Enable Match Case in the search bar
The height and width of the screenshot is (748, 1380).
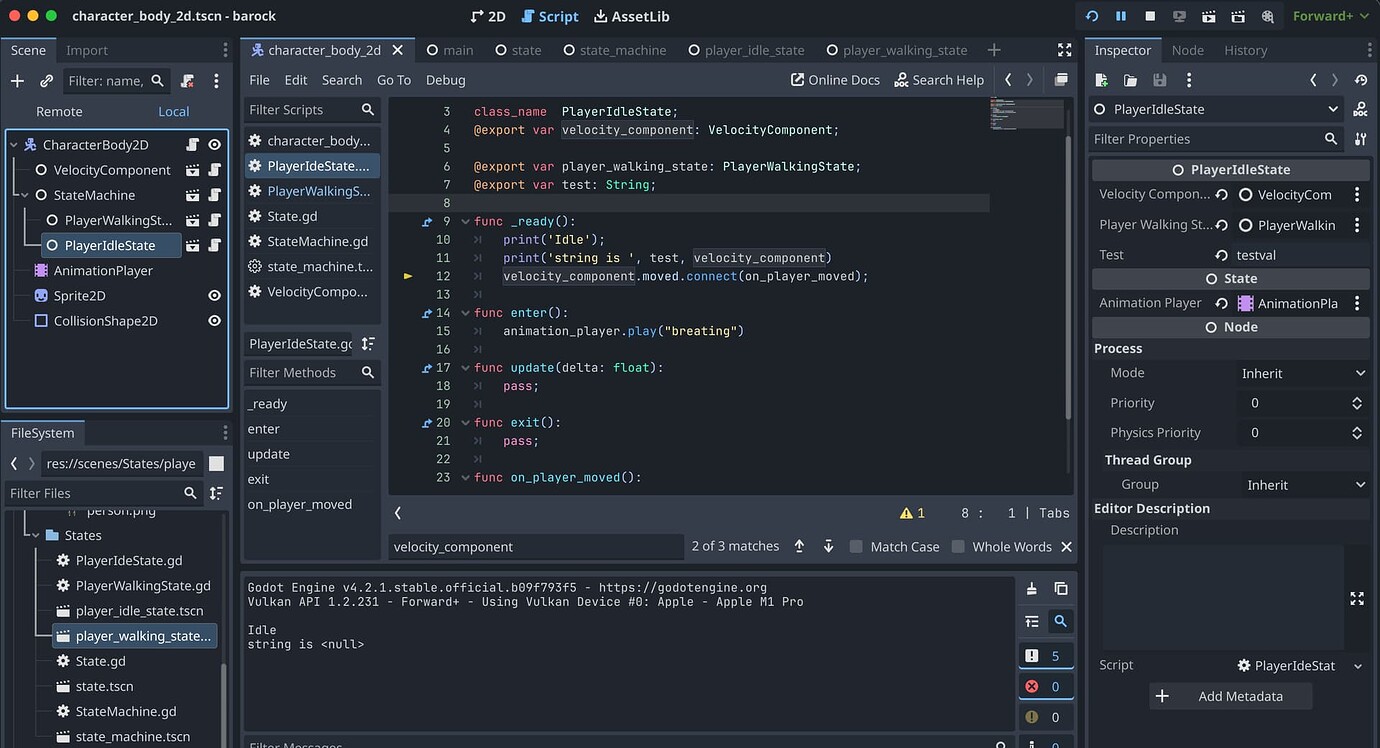pos(856,546)
